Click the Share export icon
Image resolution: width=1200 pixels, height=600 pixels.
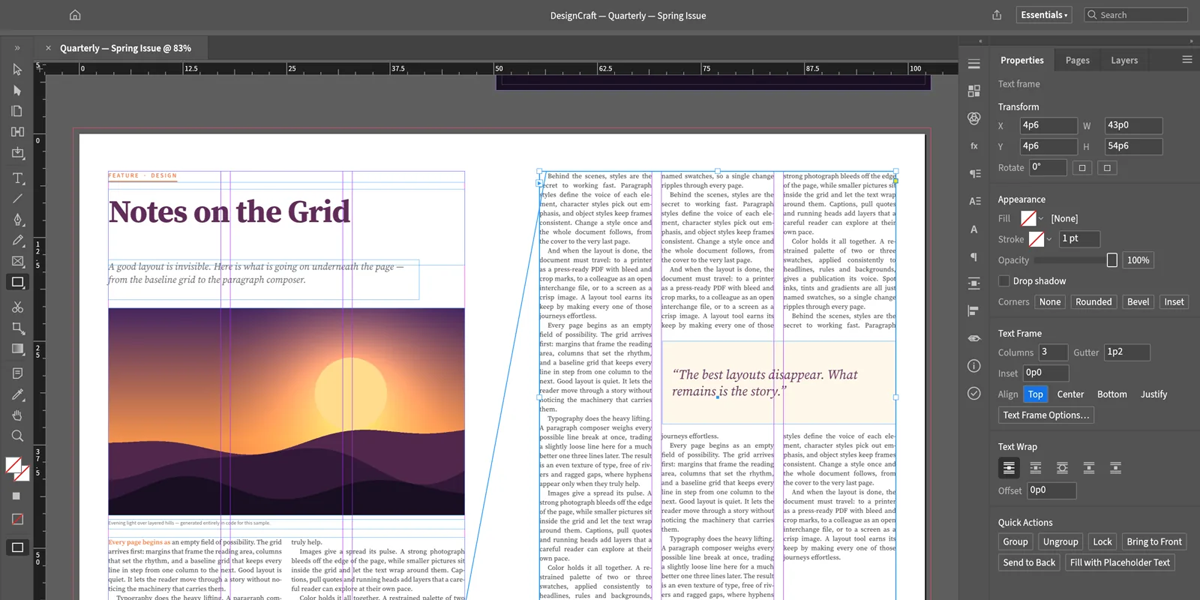coord(997,15)
